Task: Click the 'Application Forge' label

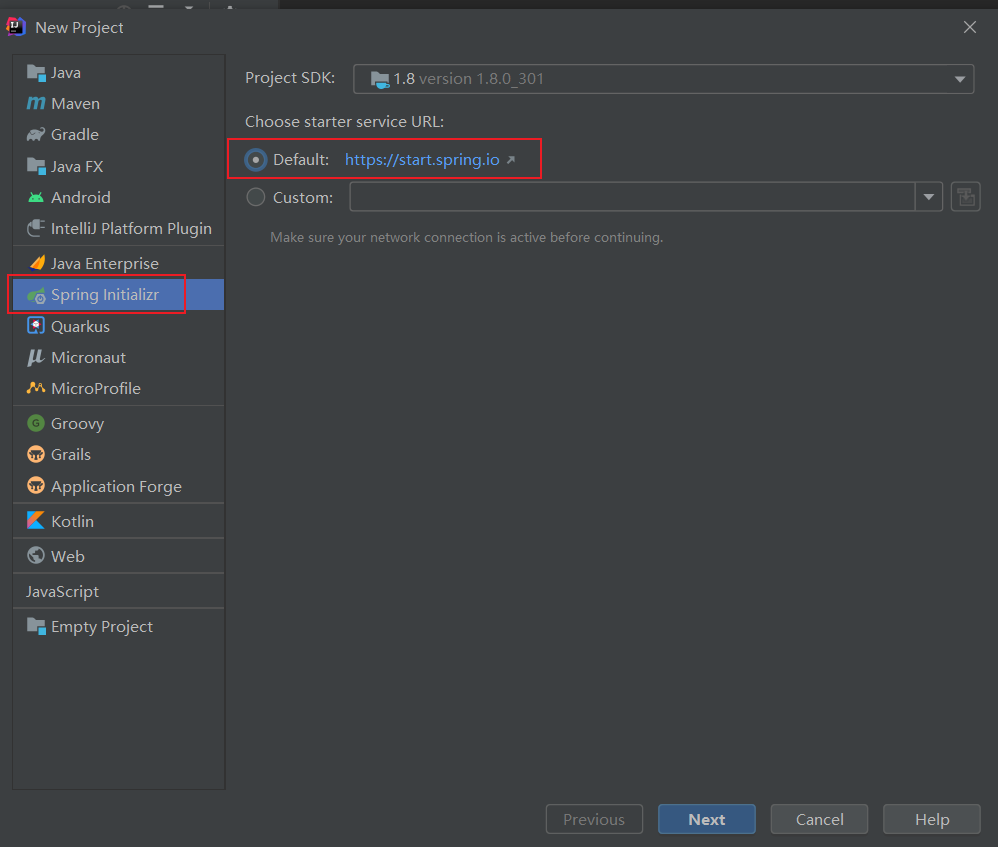Action: click(x=116, y=487)
